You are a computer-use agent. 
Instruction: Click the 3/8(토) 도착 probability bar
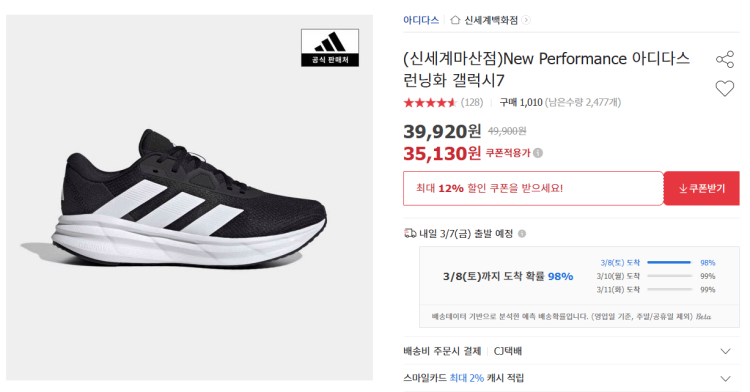669,262
